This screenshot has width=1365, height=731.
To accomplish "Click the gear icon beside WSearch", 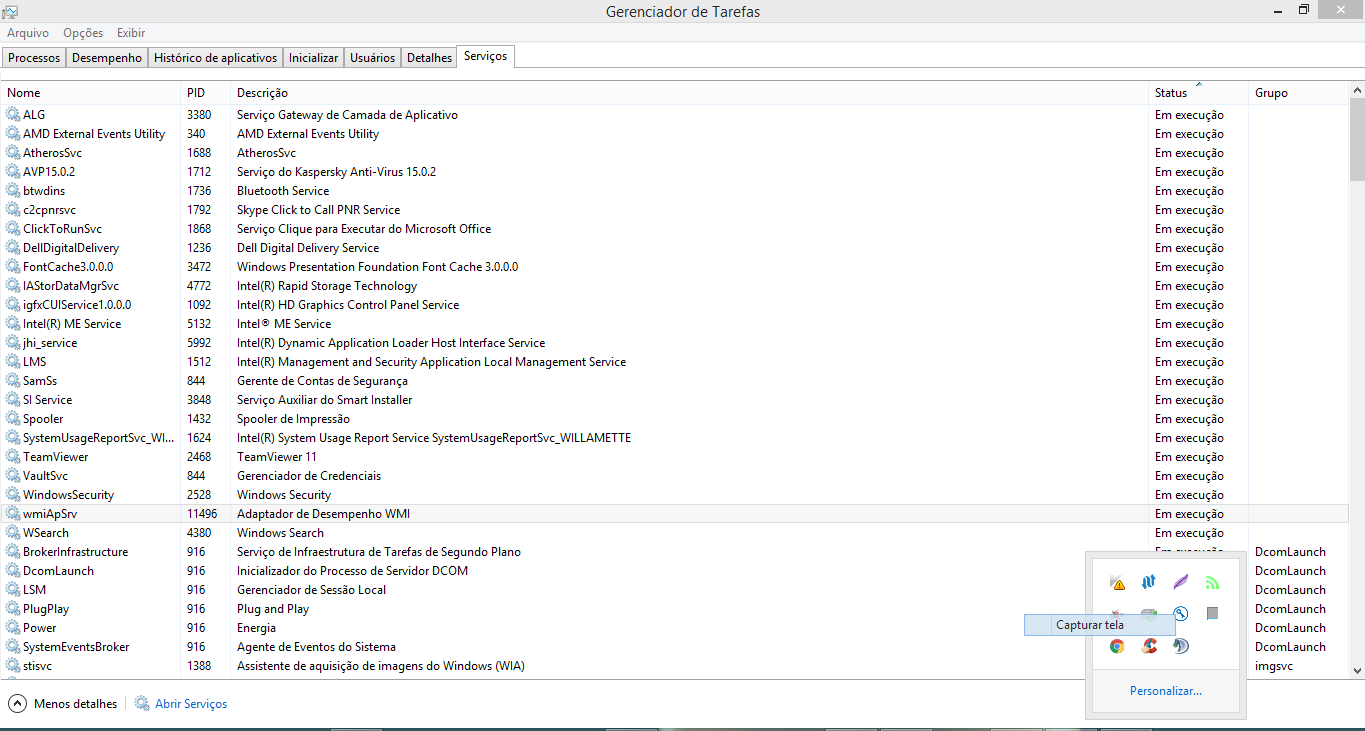I will click(x=13, y=533).
